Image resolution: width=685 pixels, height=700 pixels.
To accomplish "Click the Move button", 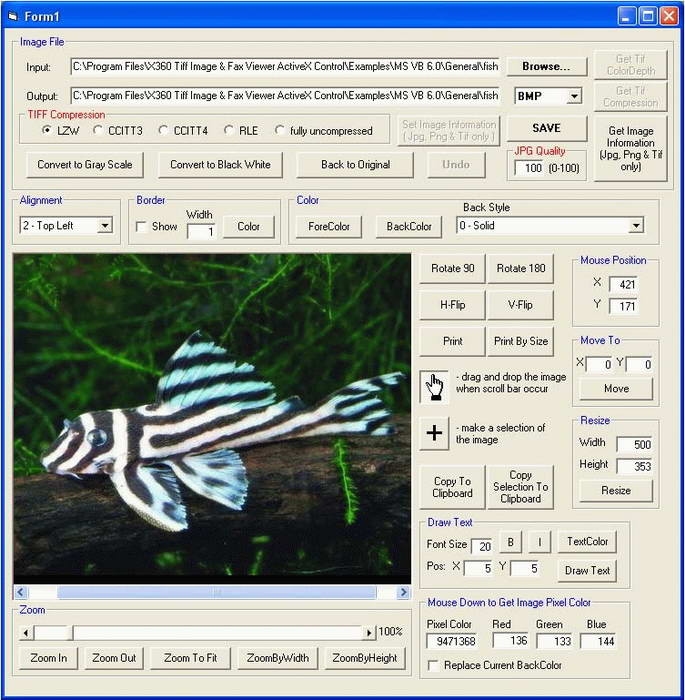I will click(616, 389).
